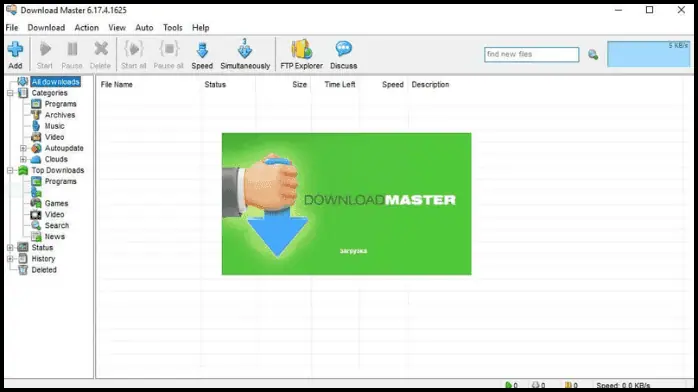
Task: Click the blue speed graph panel
Action: tap(649, 54)
